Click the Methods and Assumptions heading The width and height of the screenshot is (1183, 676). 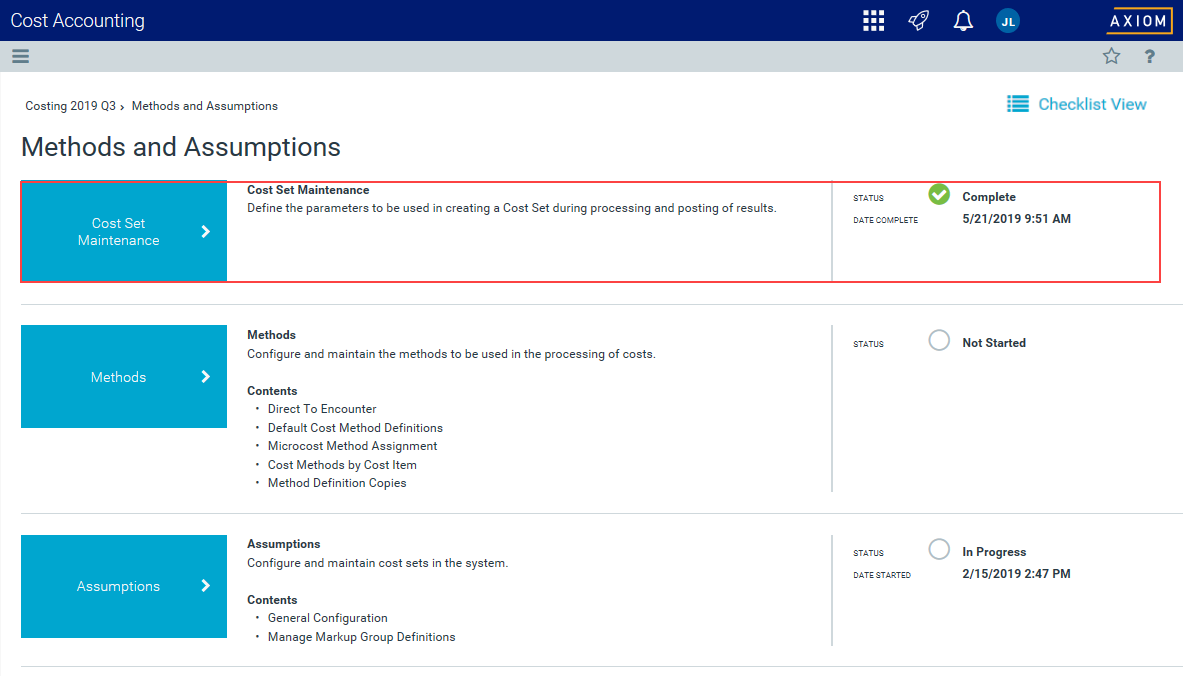click(x=181, y=146)
